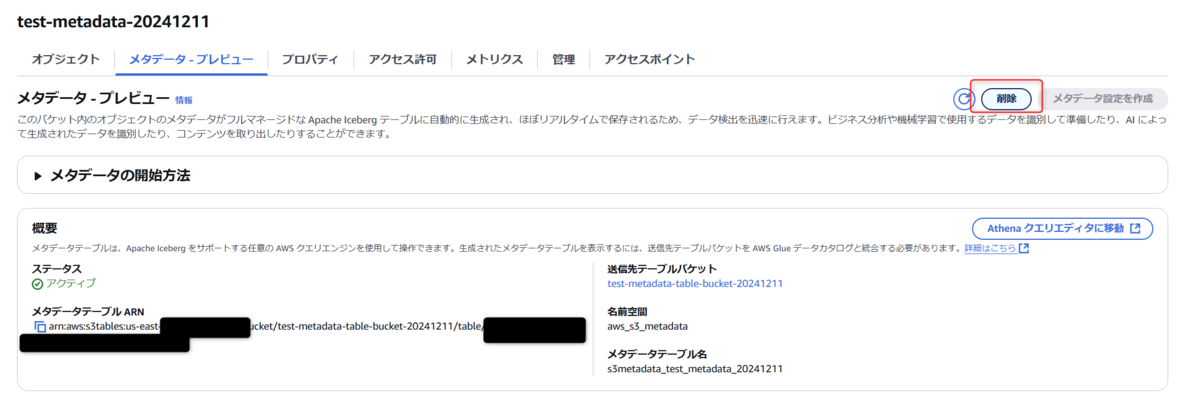Open the プロパティ tab
Viewport: 1200px width, 420px height.
coord(310,59)
